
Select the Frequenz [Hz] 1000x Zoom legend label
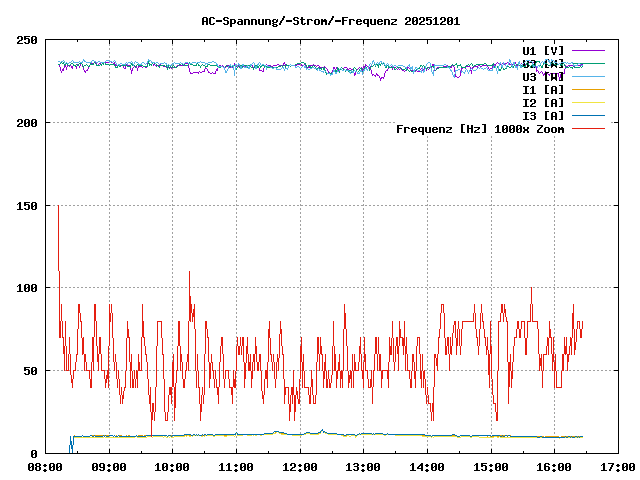point(480,128)
